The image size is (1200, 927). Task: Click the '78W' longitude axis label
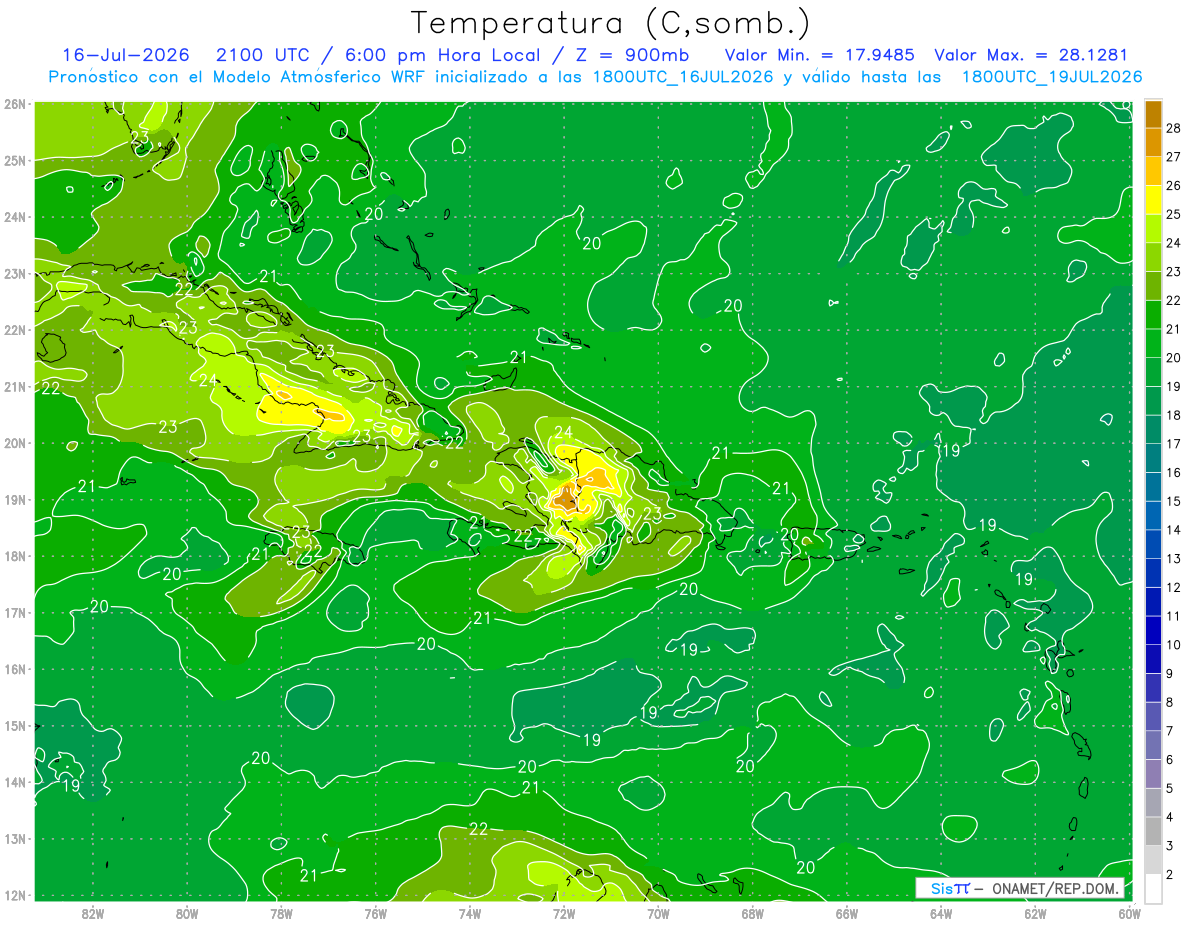pyautogui.click(x=281, y=913)
